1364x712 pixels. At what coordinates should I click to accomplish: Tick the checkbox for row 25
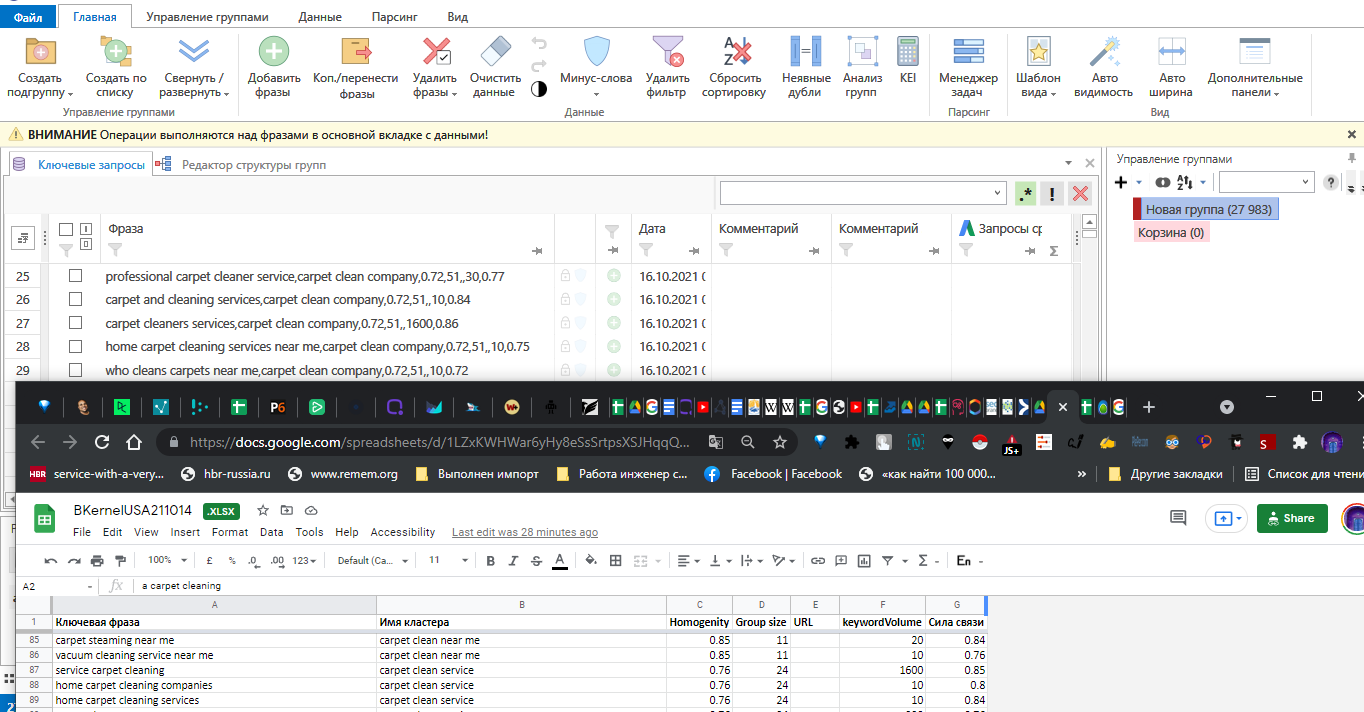tap(75, 276)
